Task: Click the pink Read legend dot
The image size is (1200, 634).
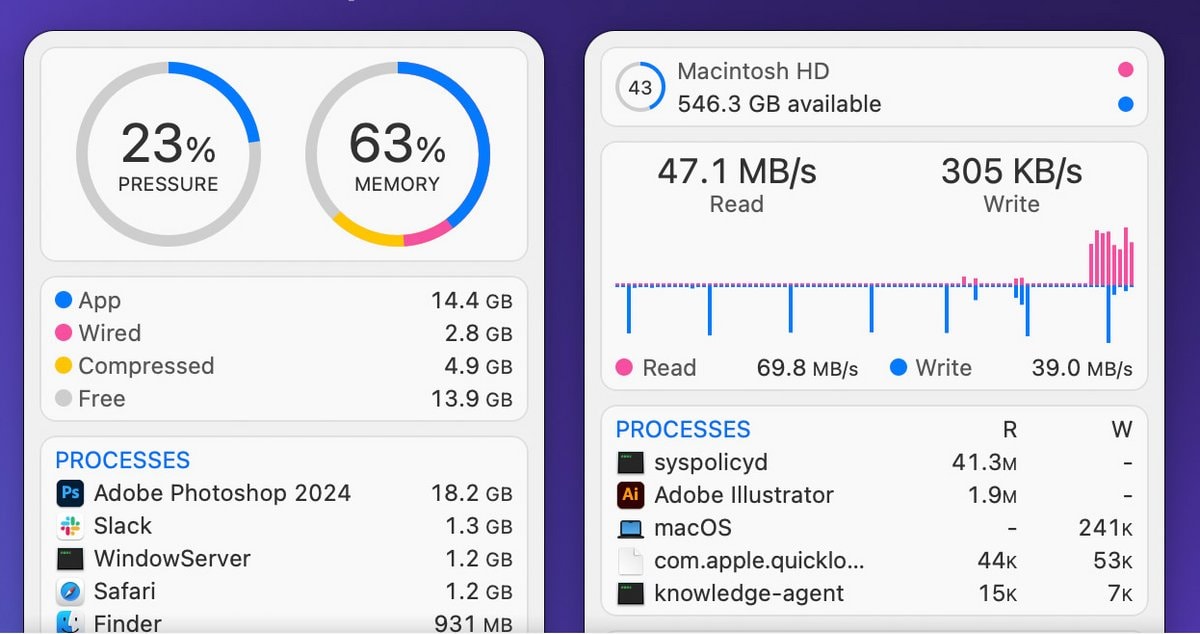Action: click(x=624, y=368)
